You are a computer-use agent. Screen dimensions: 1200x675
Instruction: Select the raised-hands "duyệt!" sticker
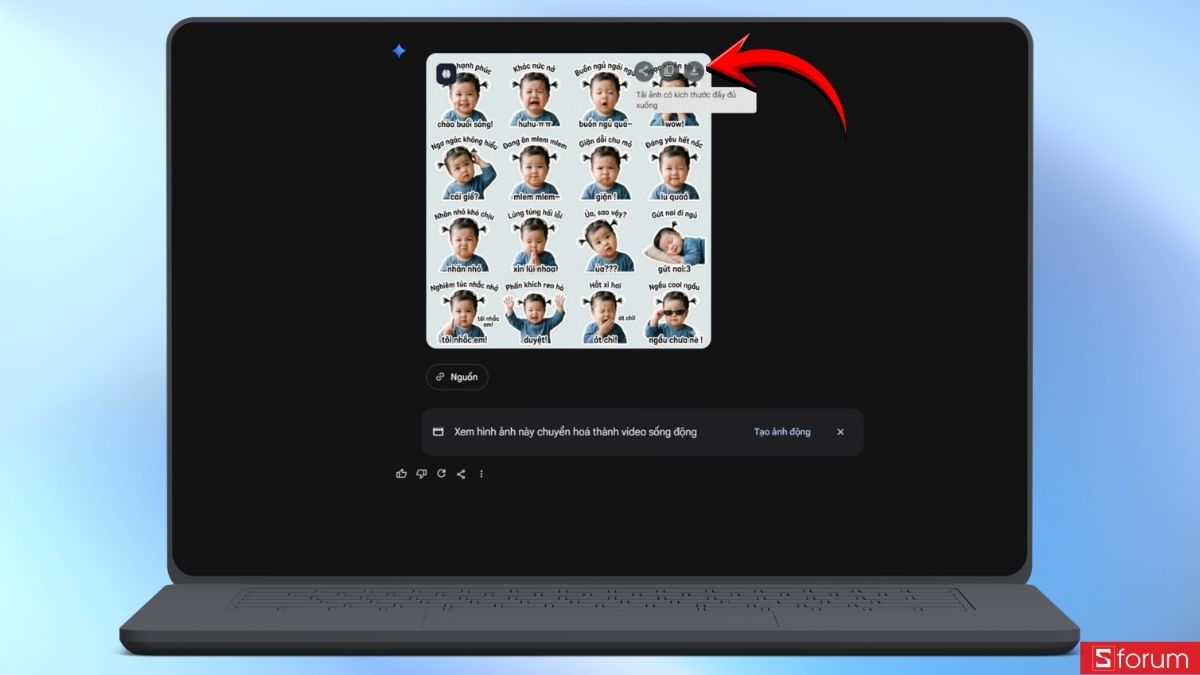(534, 316)
